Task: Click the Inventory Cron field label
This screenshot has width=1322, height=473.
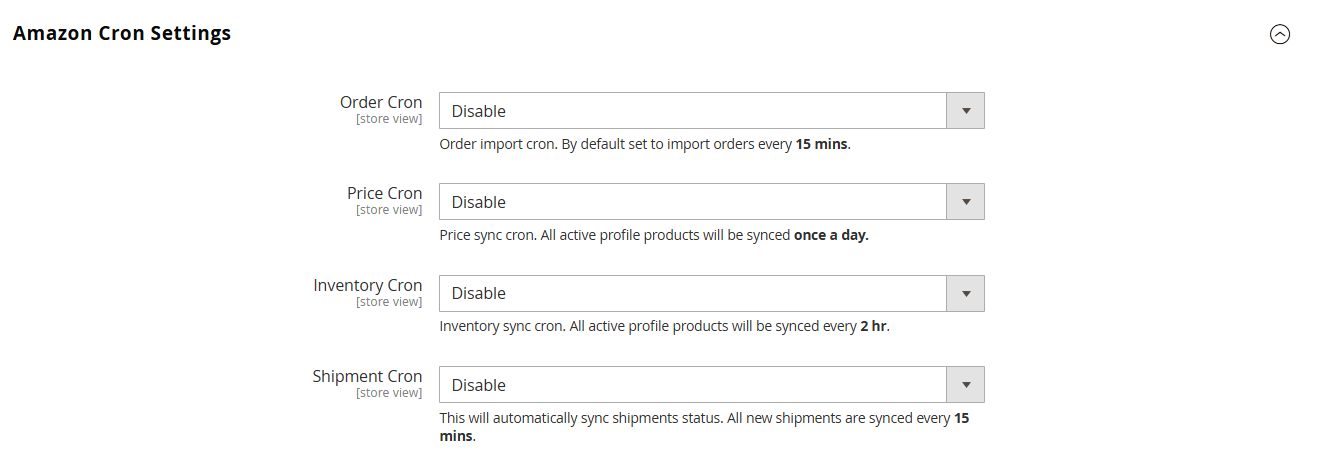Action: click(x=368, y=285)
